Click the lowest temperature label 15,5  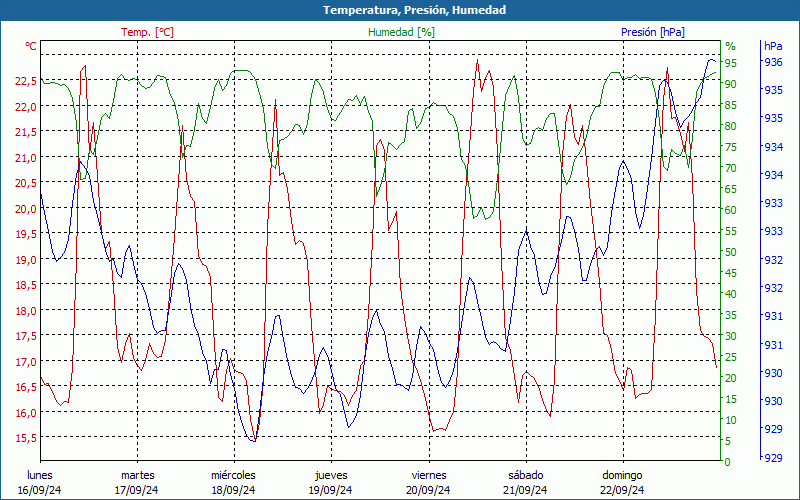click(x=26, y=438)
